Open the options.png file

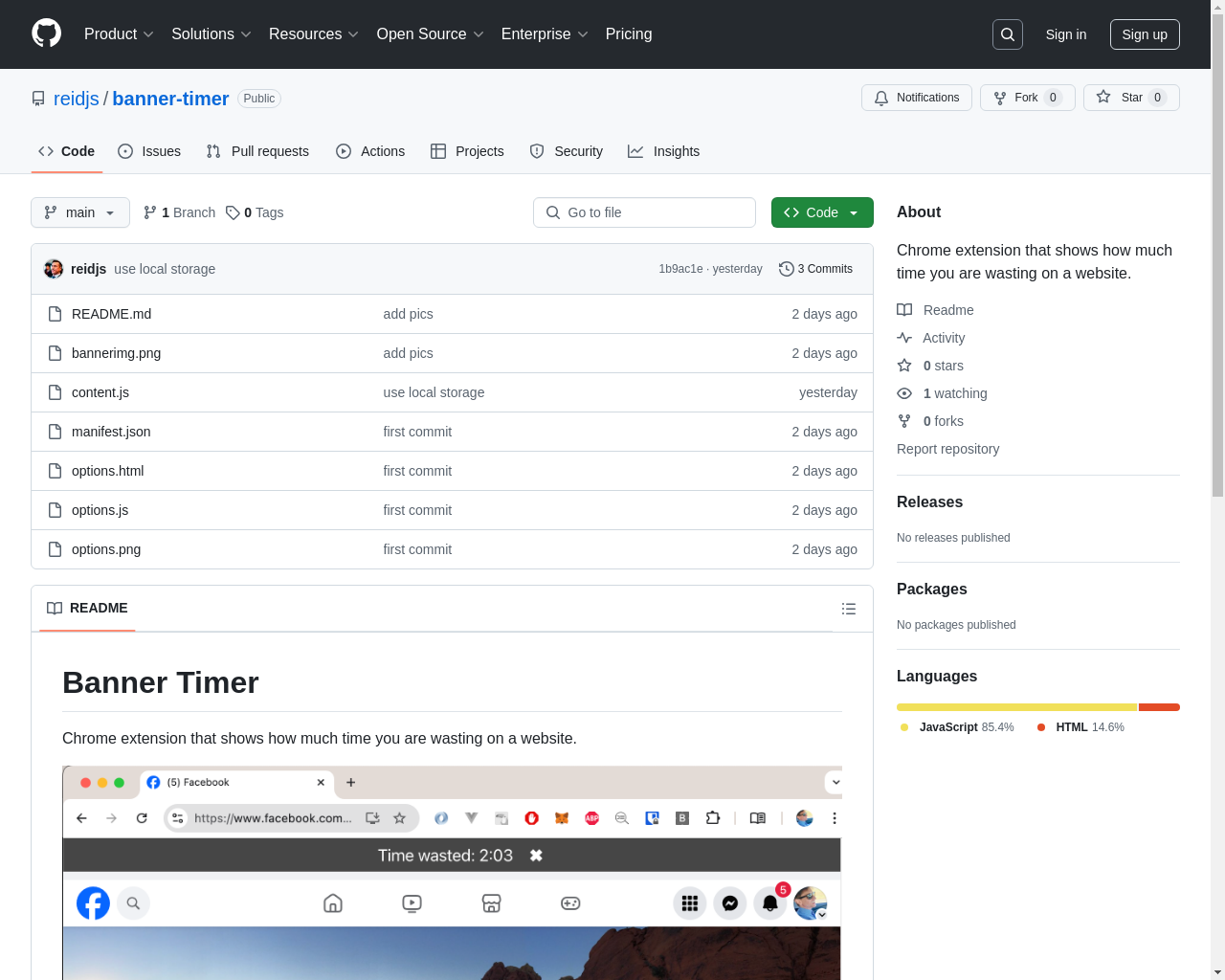(106, 549)
